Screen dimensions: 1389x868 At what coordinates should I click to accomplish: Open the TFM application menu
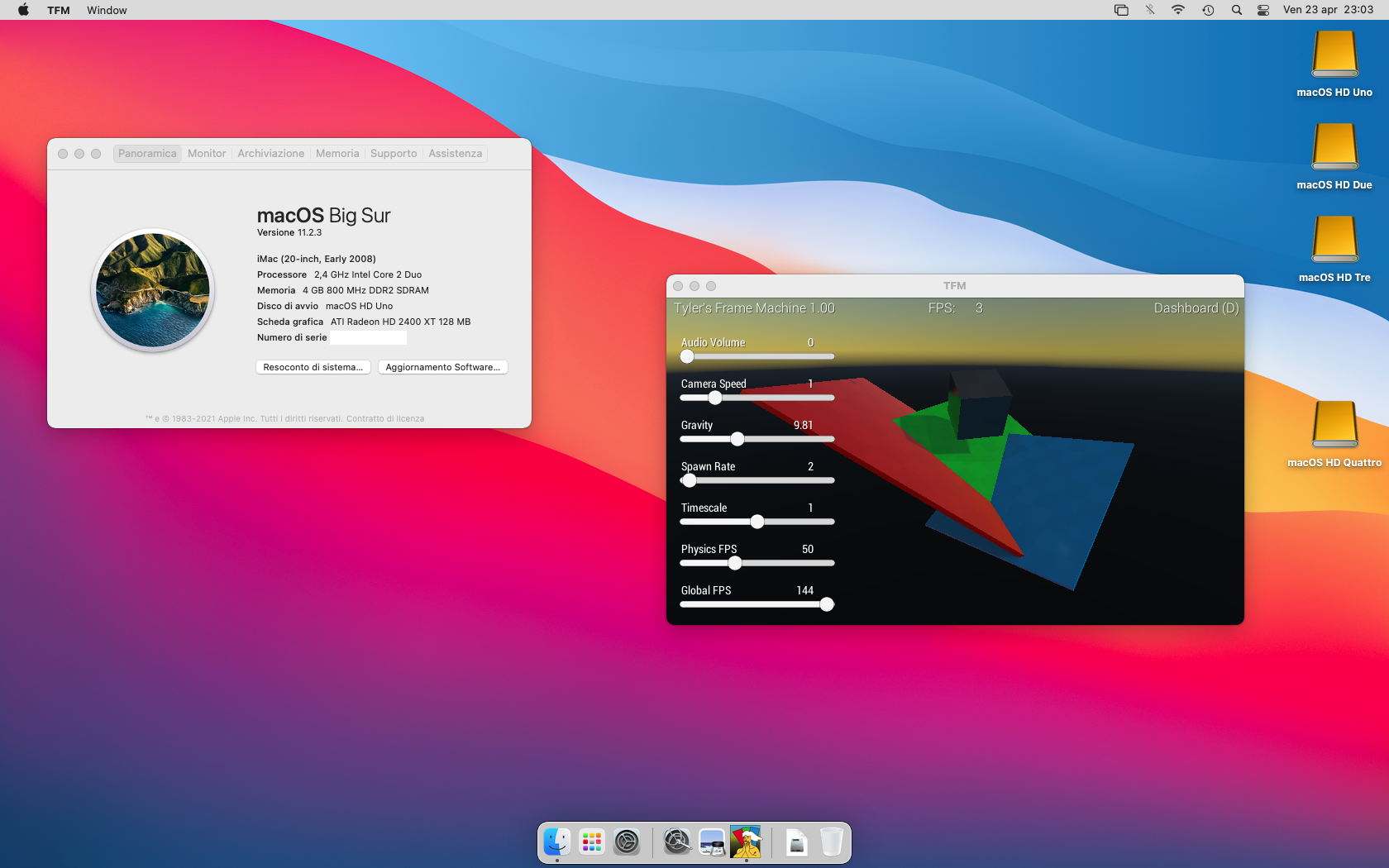tap(59, 10)
